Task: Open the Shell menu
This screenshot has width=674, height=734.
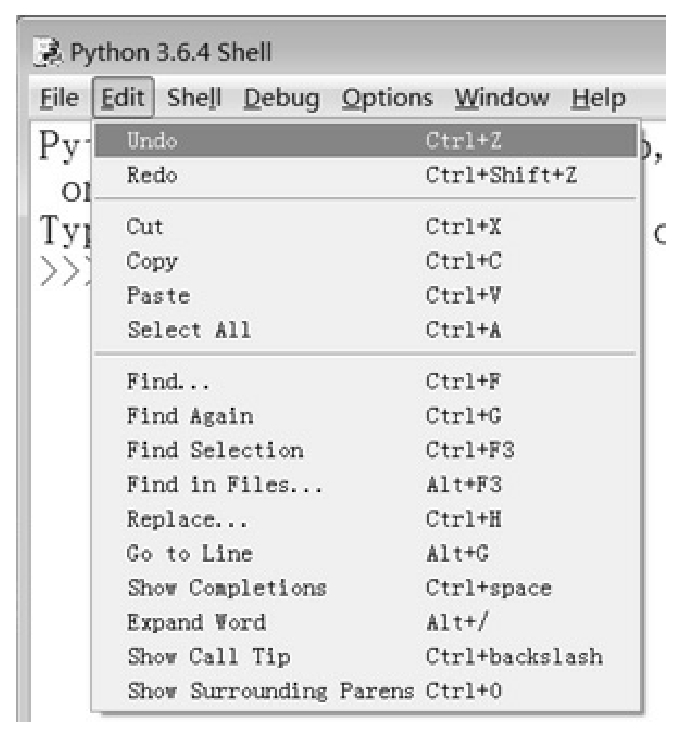Action: tap(194, 98)
